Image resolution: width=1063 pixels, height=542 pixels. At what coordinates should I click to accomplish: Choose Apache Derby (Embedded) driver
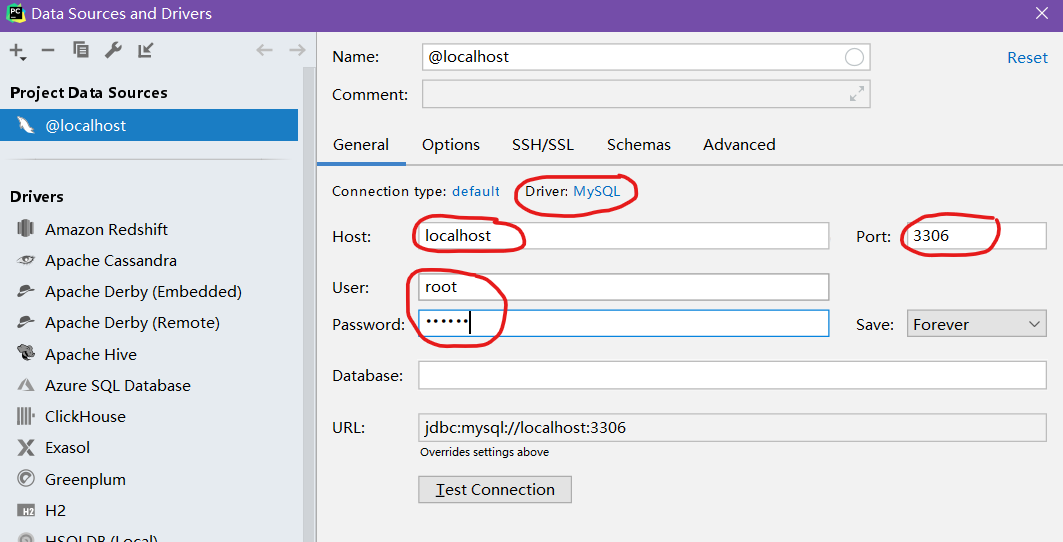click(x=143, y=292)
